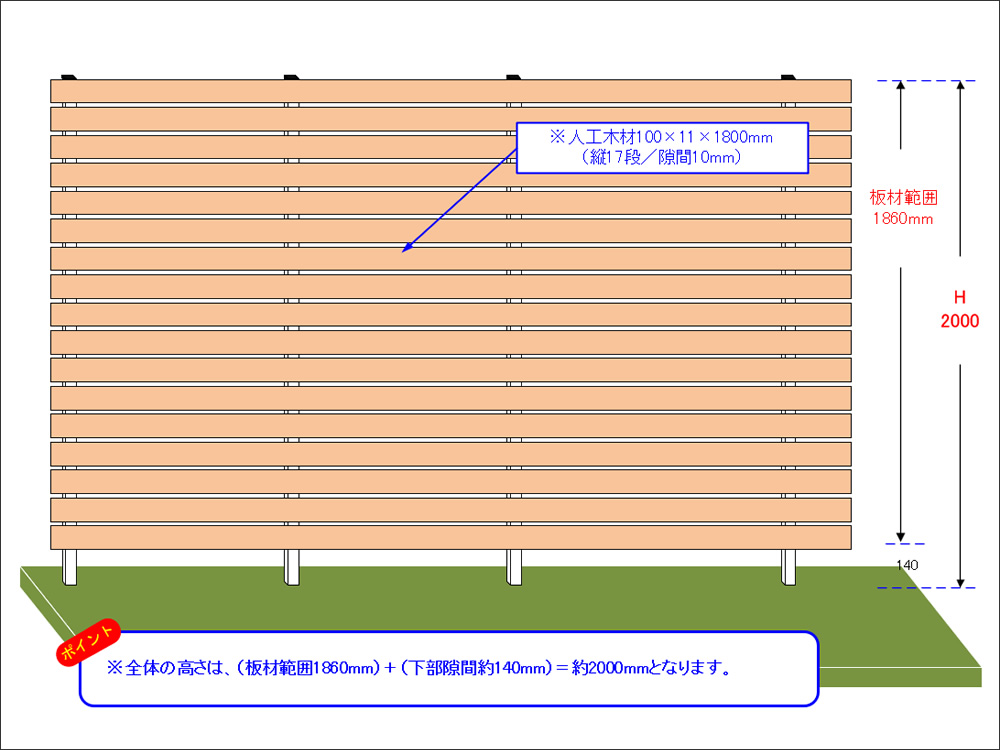The height and width of the screenshot is (750, 1000).
Task: Click the 板材範囲 label in red
Action: 903,198
